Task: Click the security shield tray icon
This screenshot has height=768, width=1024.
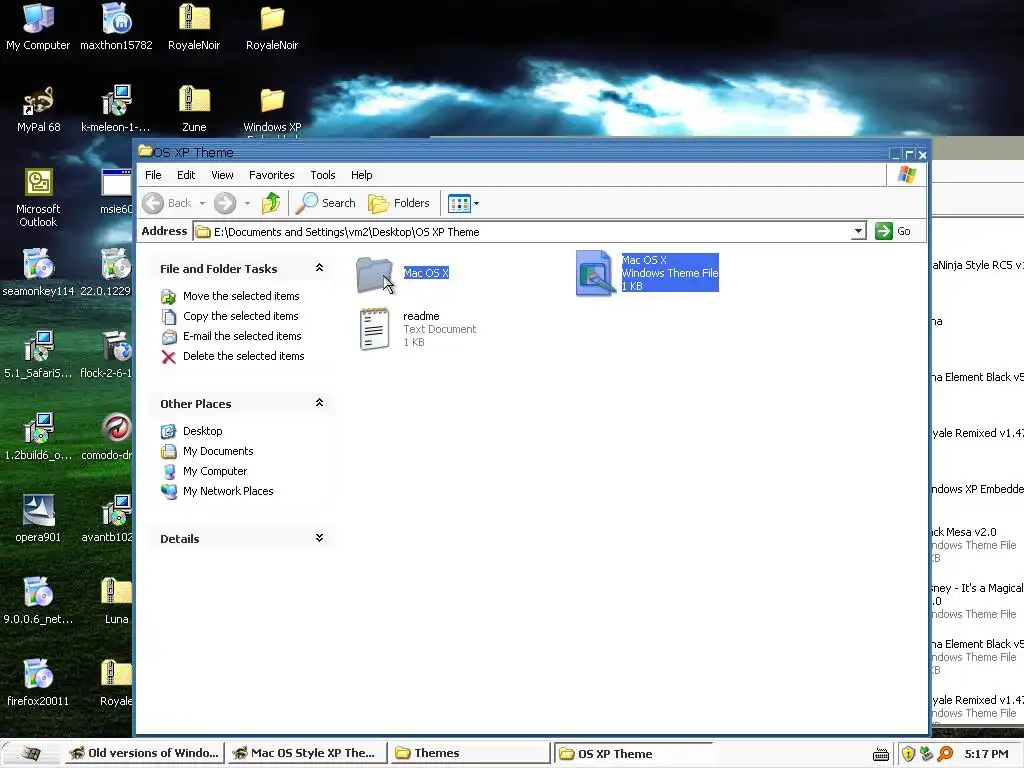Action: point(908,754)
